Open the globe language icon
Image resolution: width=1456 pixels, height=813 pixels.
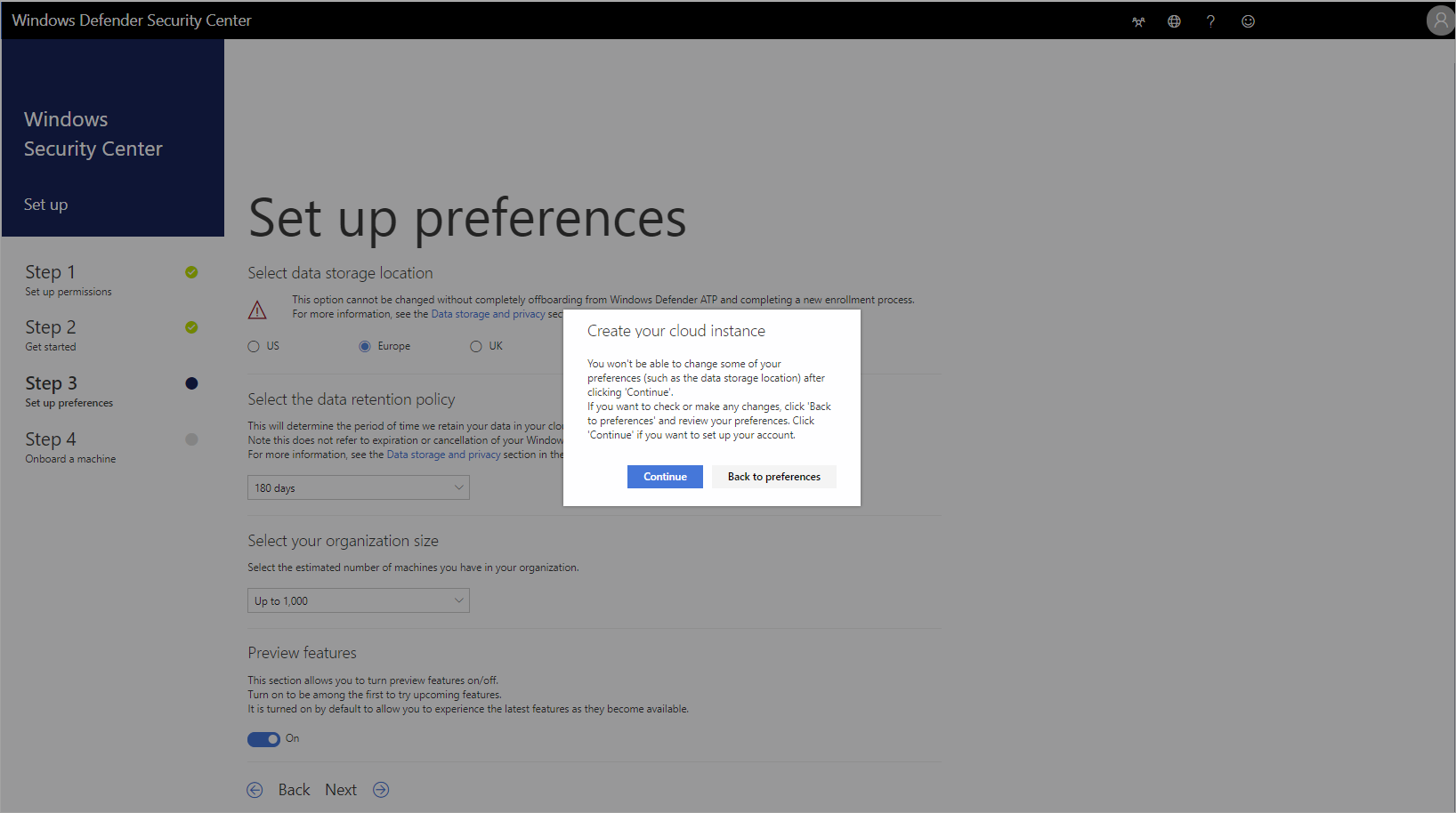(1174, 21)
